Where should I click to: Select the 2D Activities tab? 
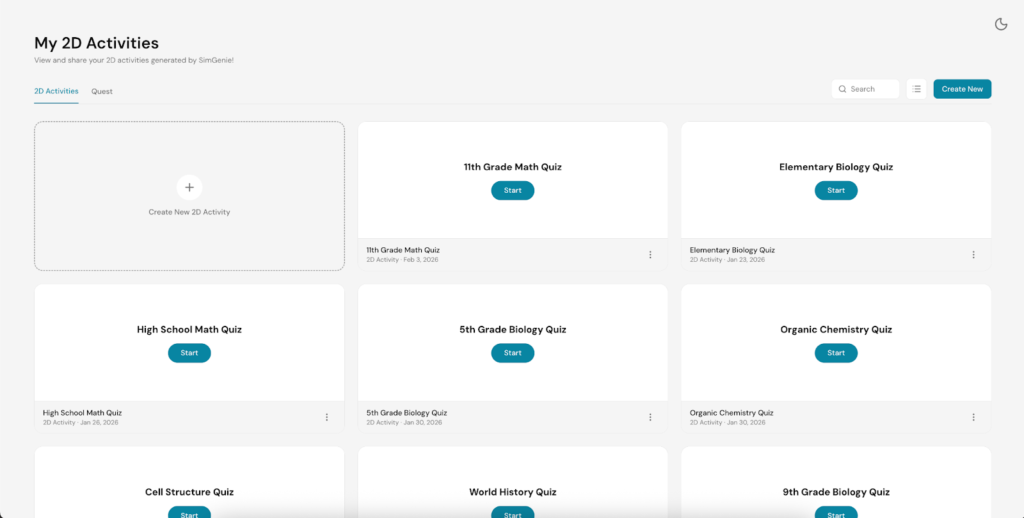point(56,91)
